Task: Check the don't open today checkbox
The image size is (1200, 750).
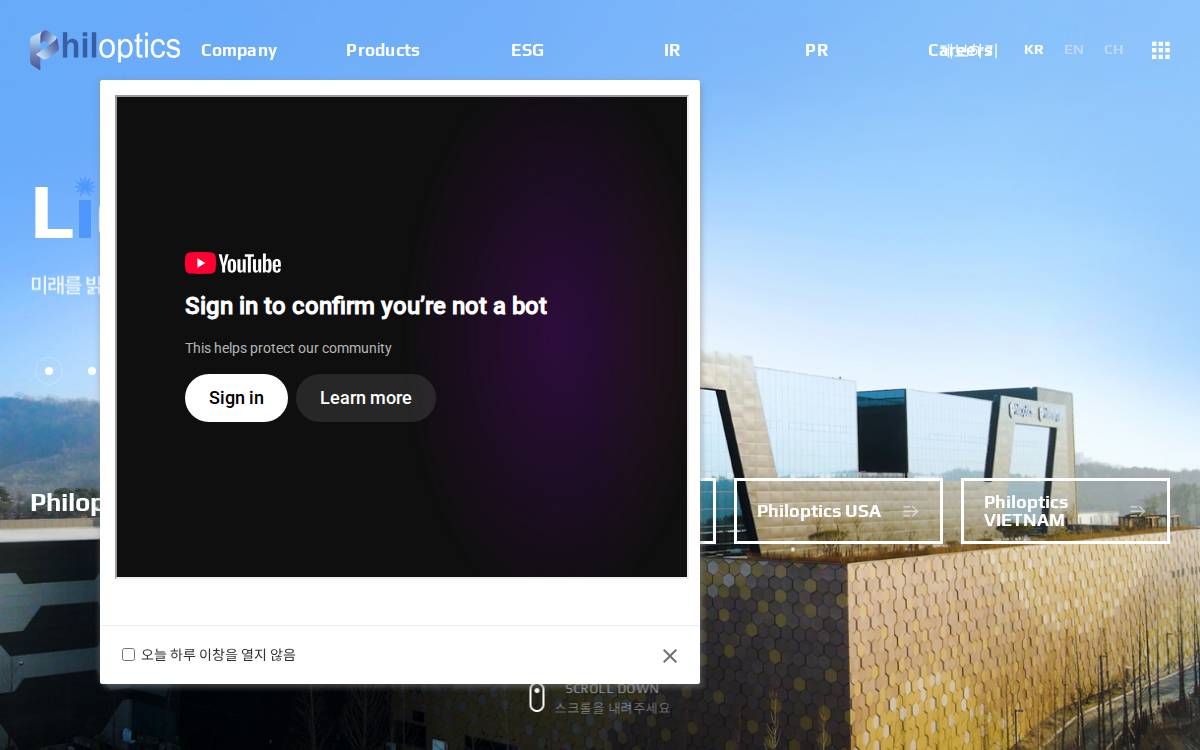Action: click(128, 655)
